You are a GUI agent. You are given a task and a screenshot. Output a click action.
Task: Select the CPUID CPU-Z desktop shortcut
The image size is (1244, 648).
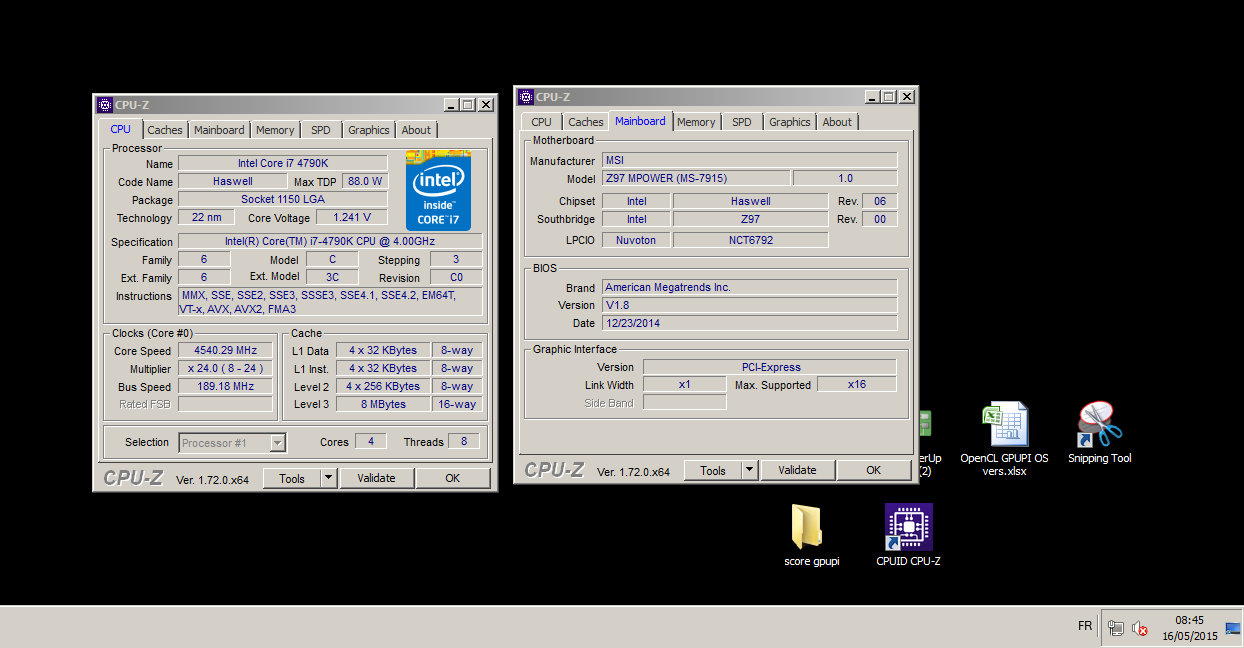pyautogui.click(x=908, y=535)
